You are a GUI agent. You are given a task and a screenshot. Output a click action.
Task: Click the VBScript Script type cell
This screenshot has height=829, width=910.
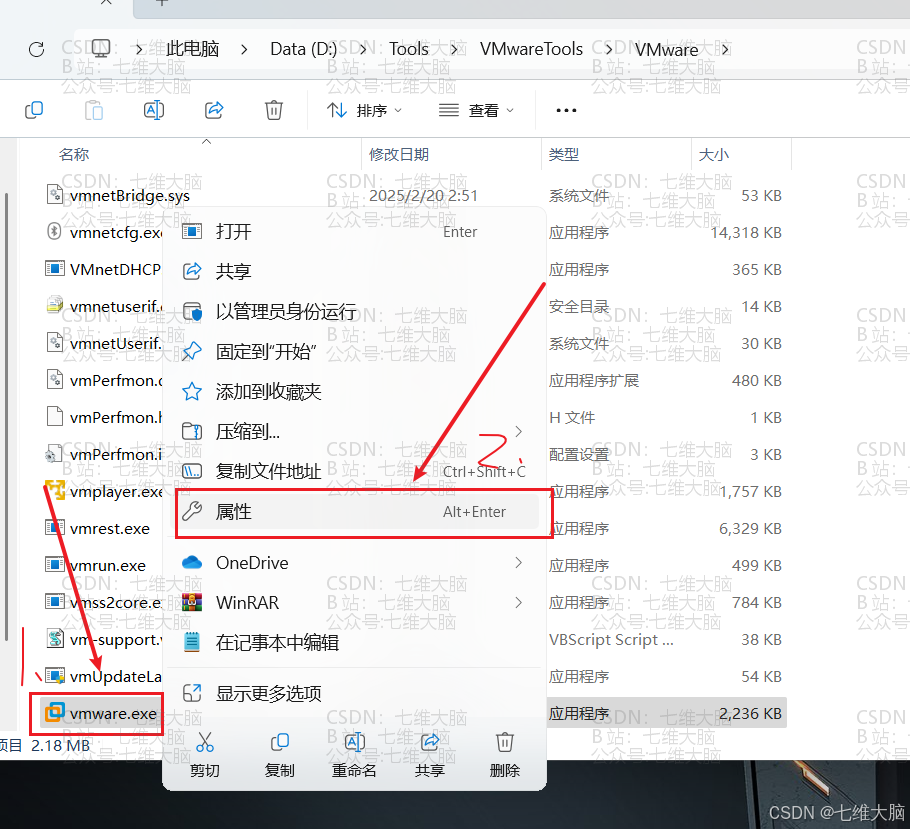point(611,640)
